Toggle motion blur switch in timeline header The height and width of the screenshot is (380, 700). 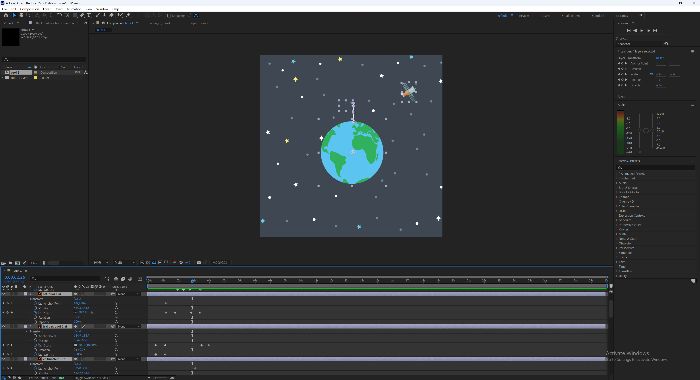click(x=130, y=279)
